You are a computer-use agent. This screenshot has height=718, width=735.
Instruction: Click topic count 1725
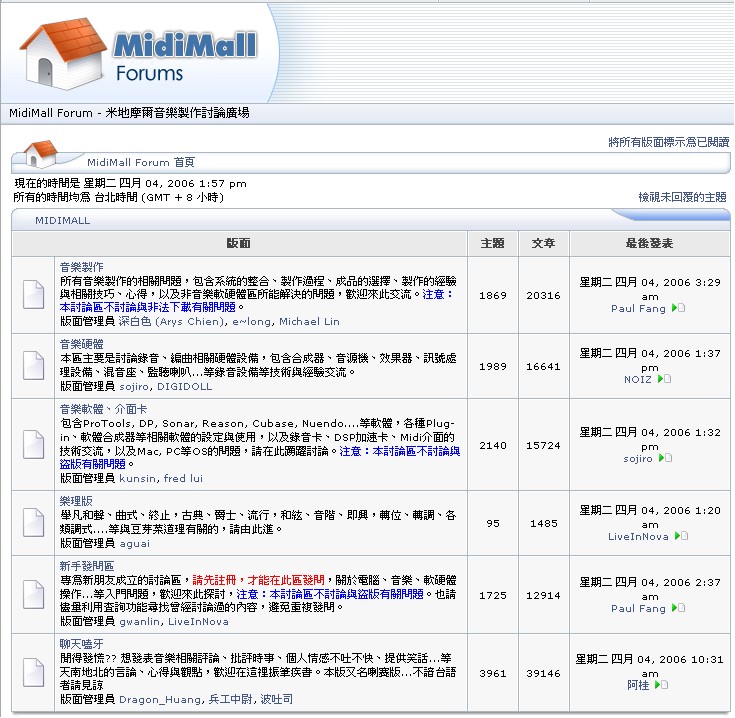tap(493, 595)
